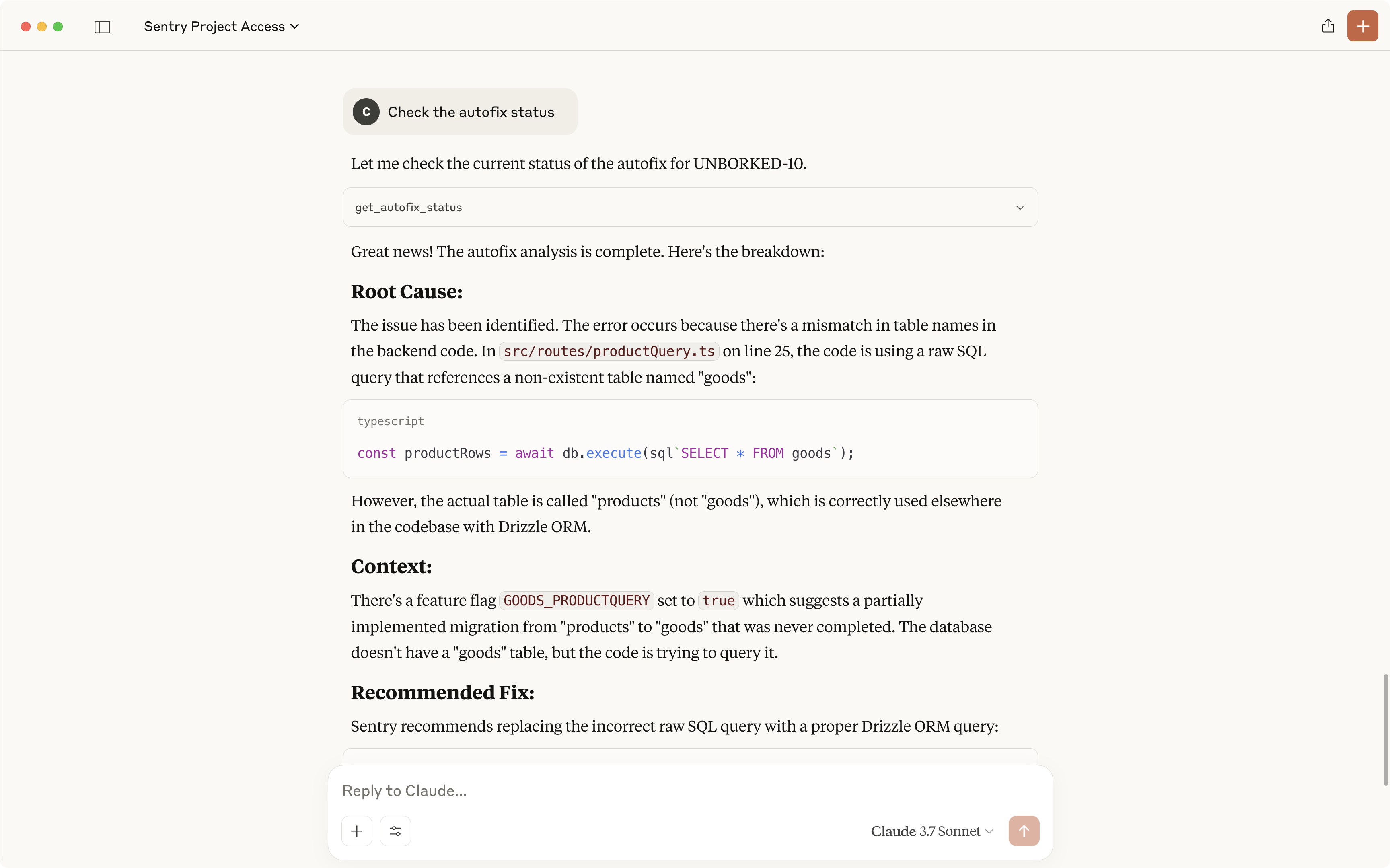The height and width of the screenshot is (868, 1390).
Task: Click the Check the autofix status message
Action: point(471,112)
